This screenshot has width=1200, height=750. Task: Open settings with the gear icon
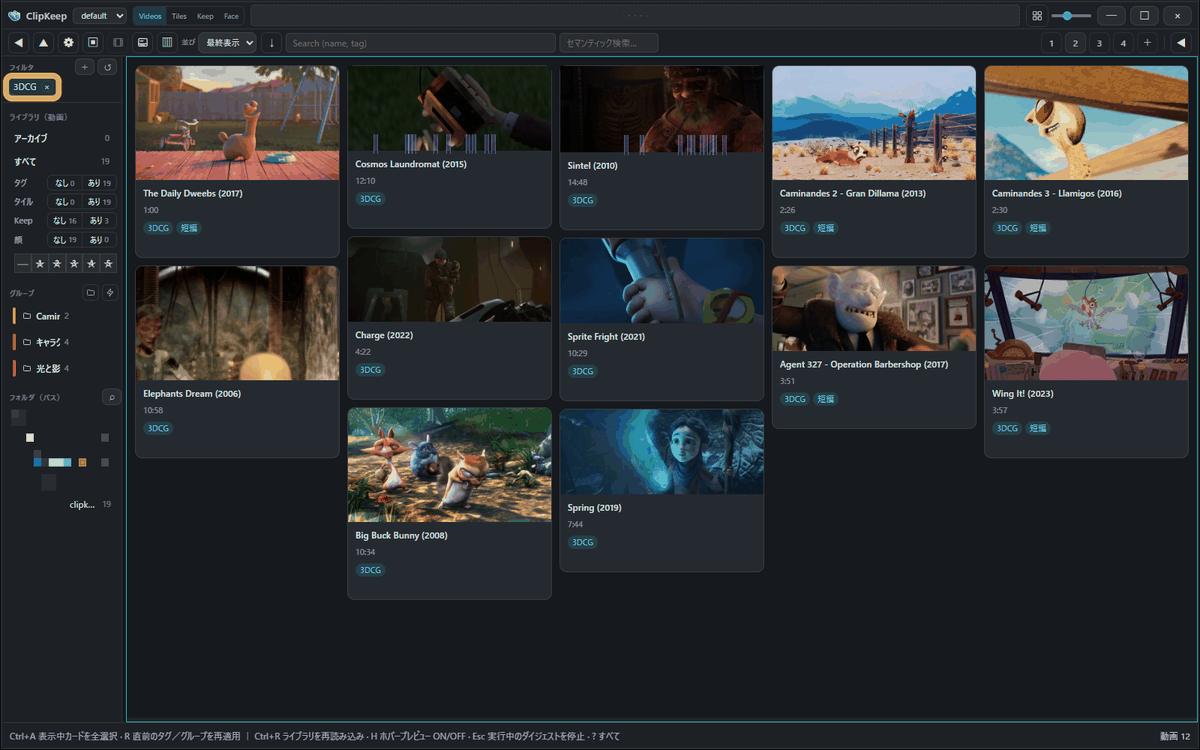point(68,42)
